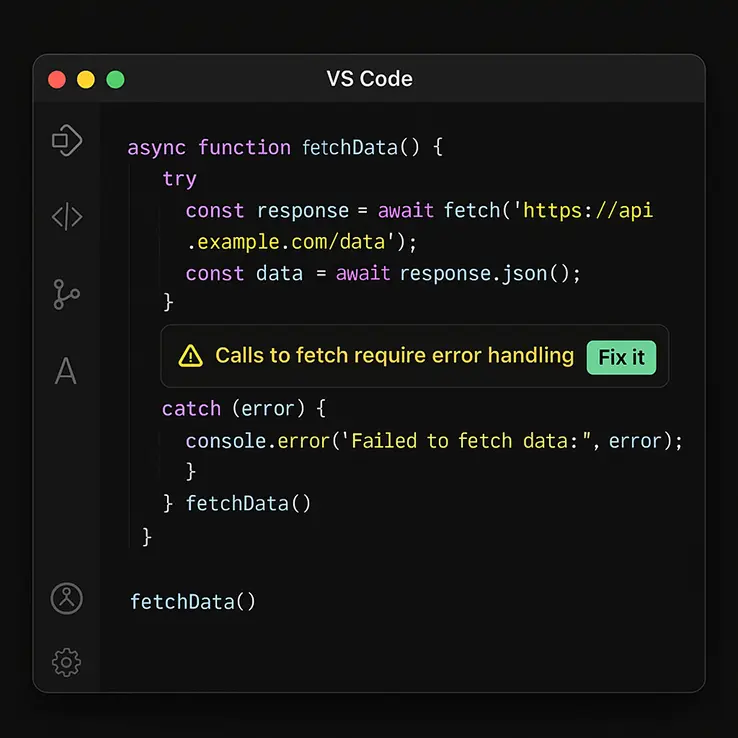Image resolution: width=738 pixels, height=738 pixels.
Task: Open the source control branch icon
Action: pyautogui.click(x=66, y=294)
